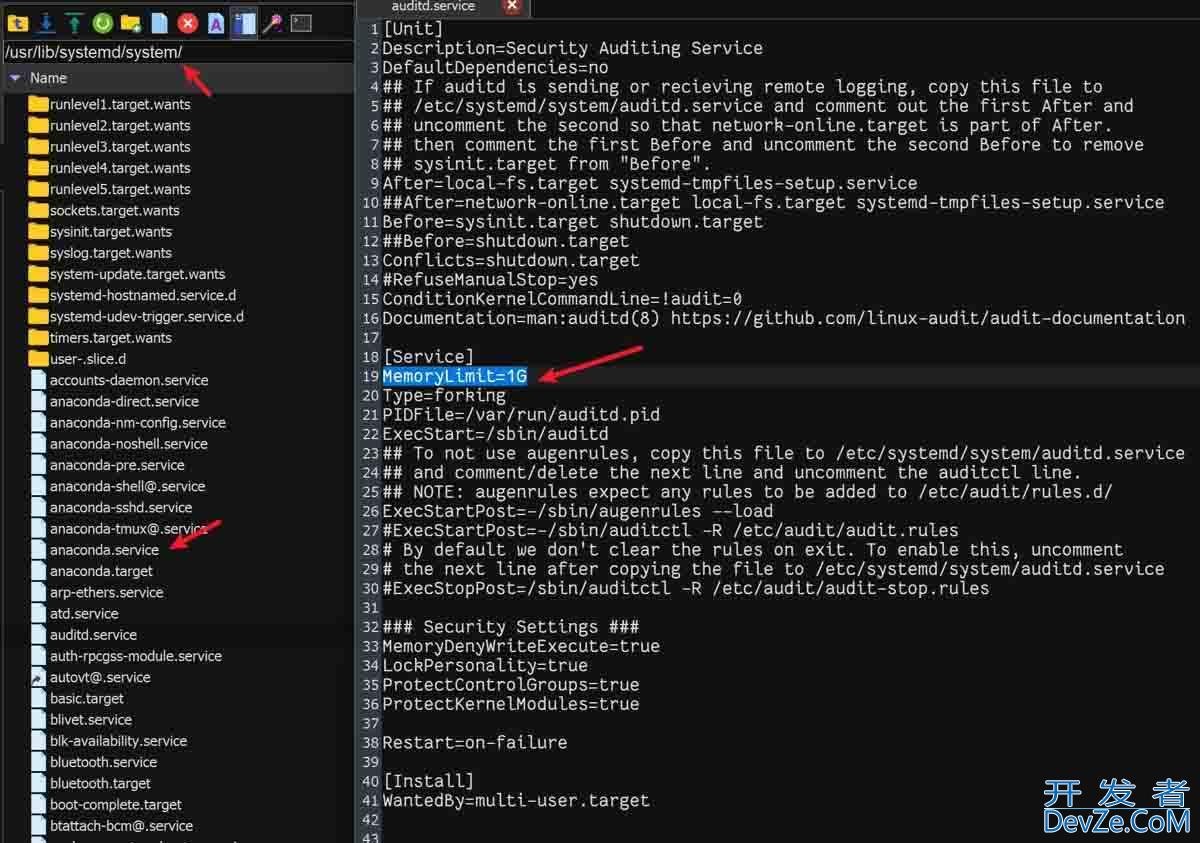
Task: Create a new folder with the toolbar icon
Action: pyautogui.click(x=131, y=22)
